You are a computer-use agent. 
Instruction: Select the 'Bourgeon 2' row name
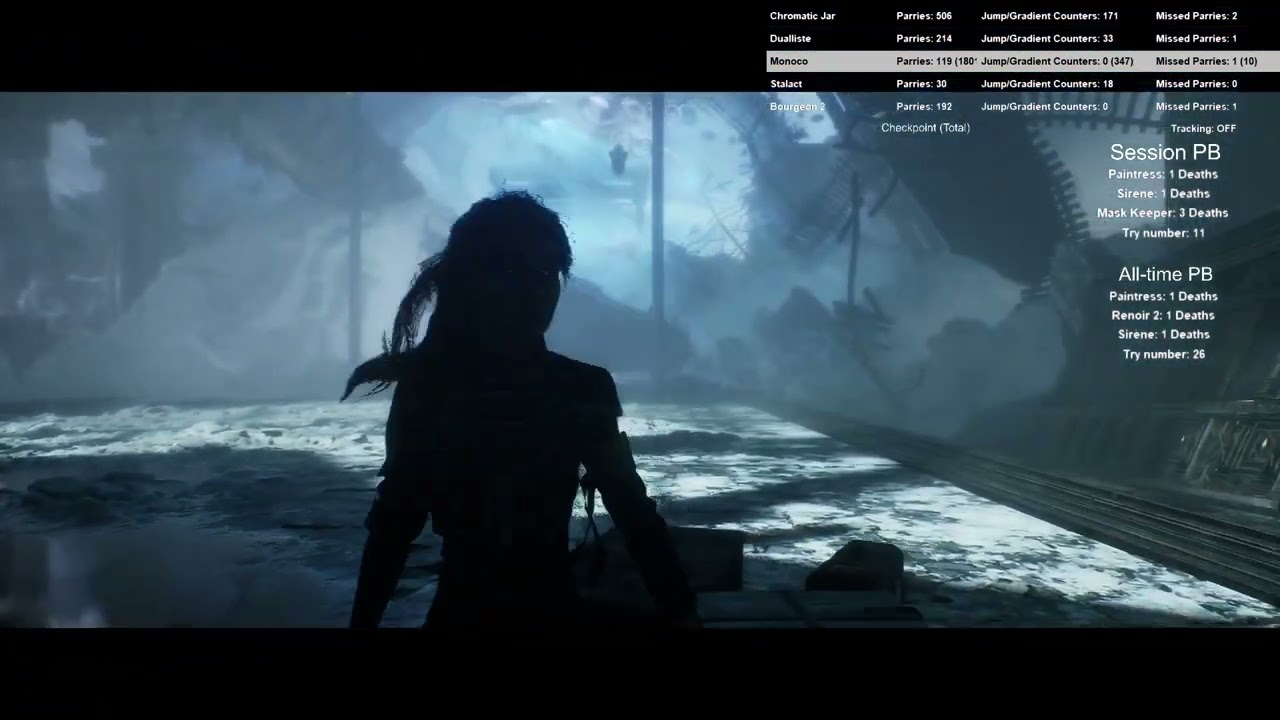point(797,107)
